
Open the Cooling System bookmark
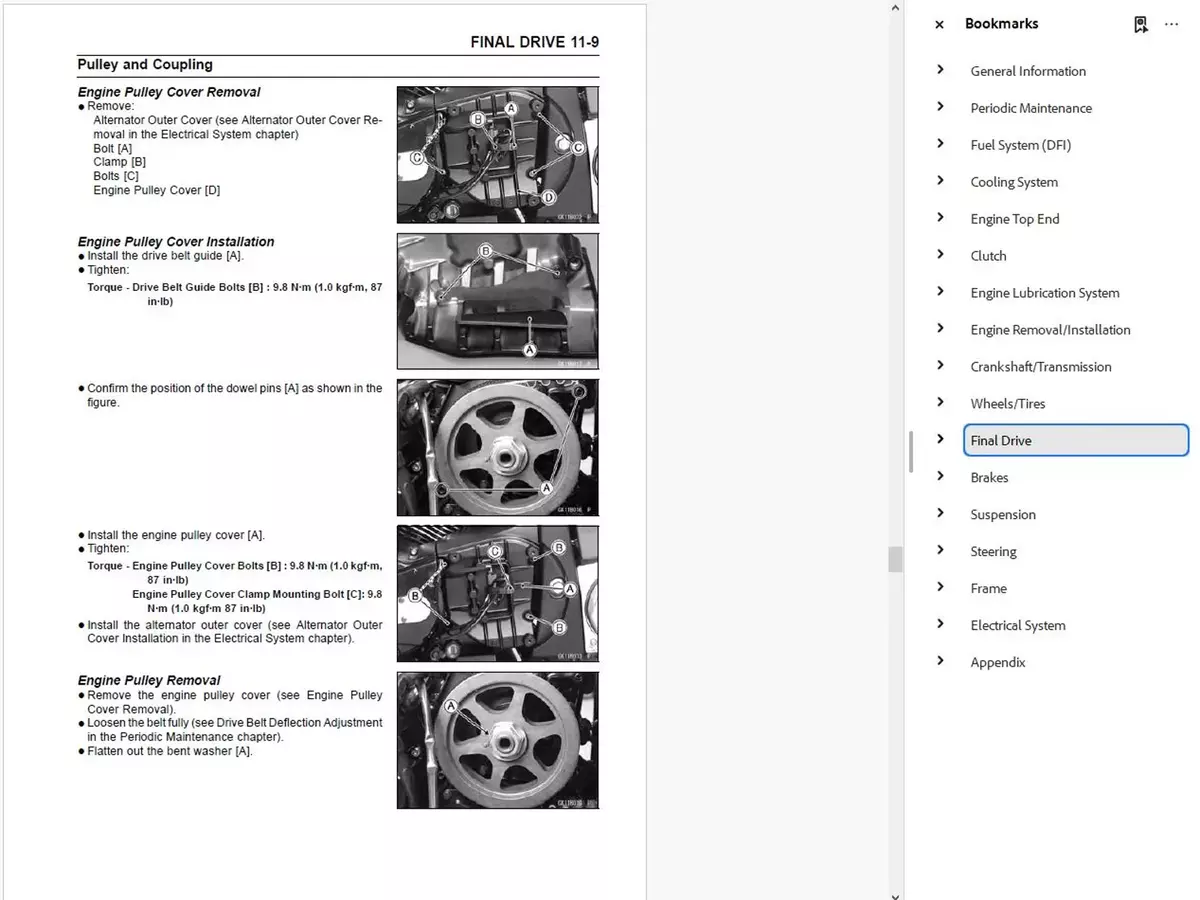[x=1014, y=182]
